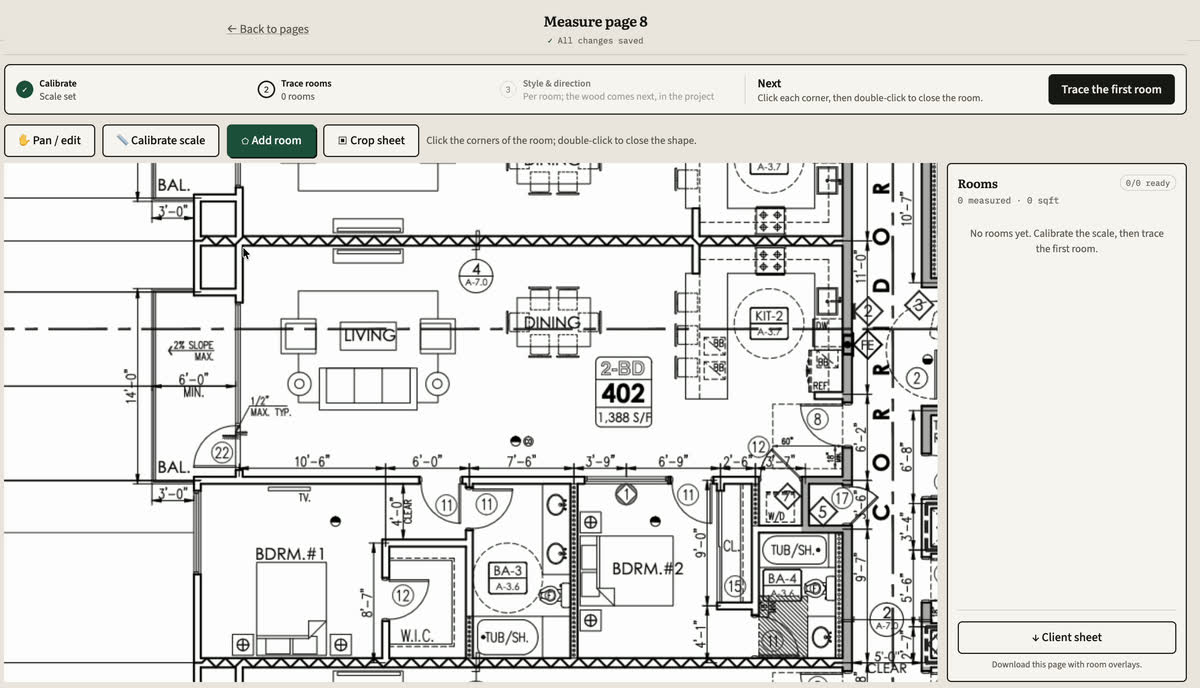Open the Calibrate scale tool
The image size is (1200, 688).
coord(160,141)
